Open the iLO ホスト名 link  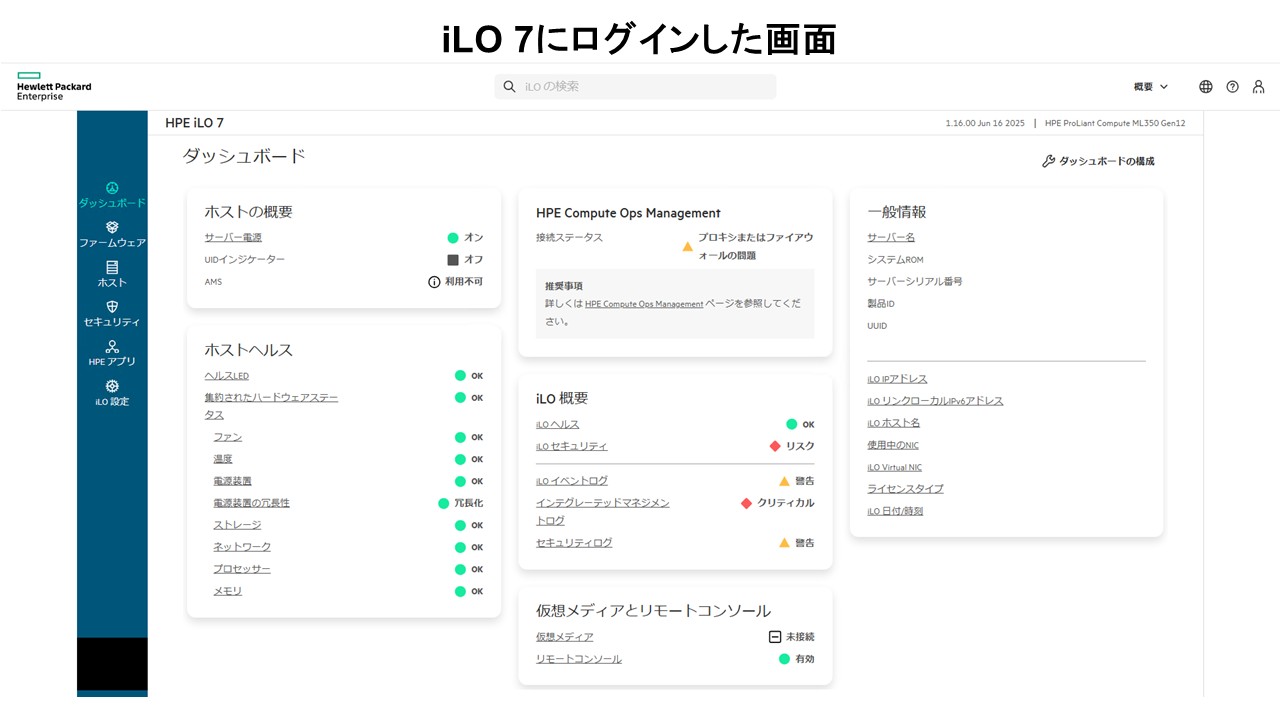point(893,423)
